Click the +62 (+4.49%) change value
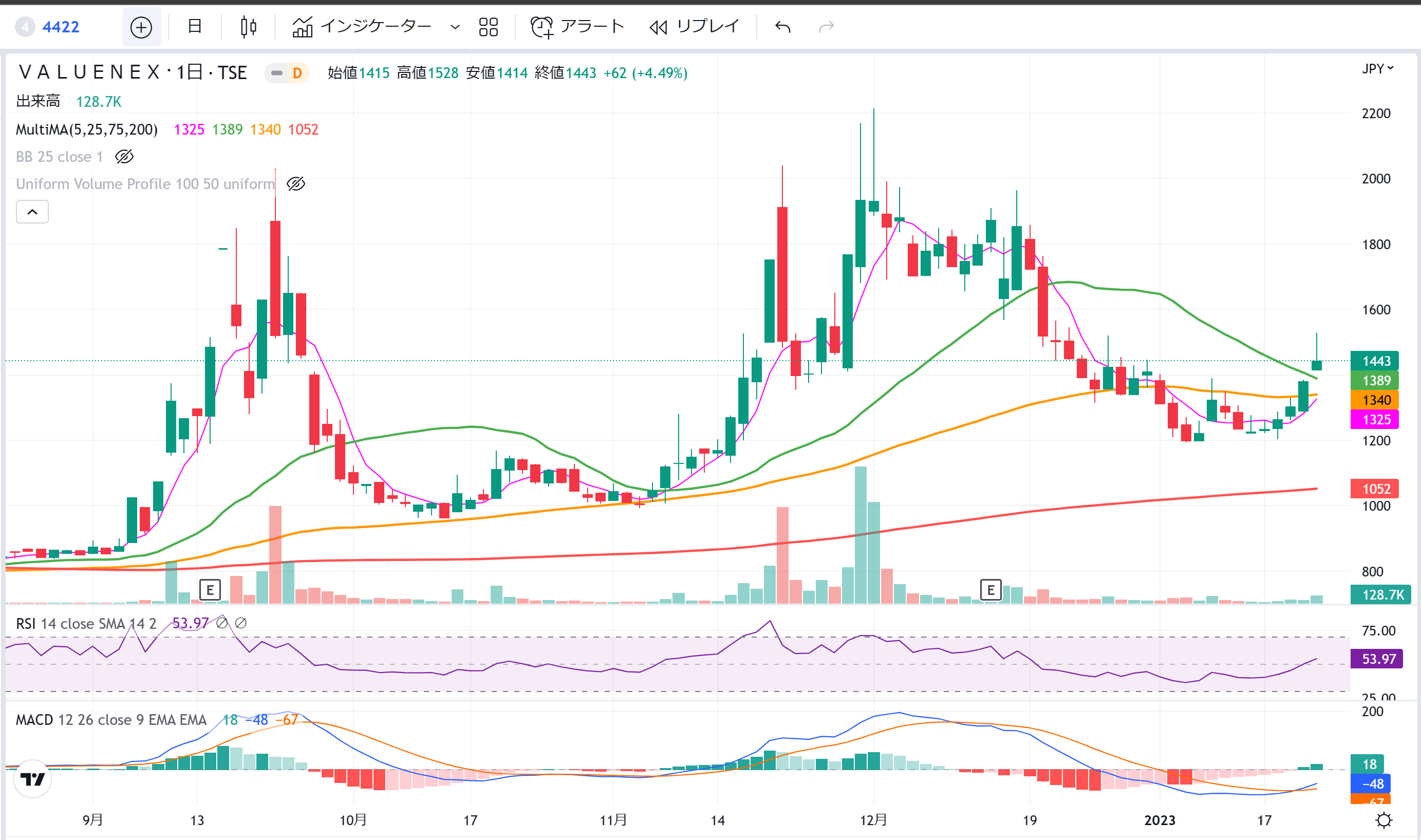The image size is (1421, 840). pyautogui.click(x=645, y=73)
